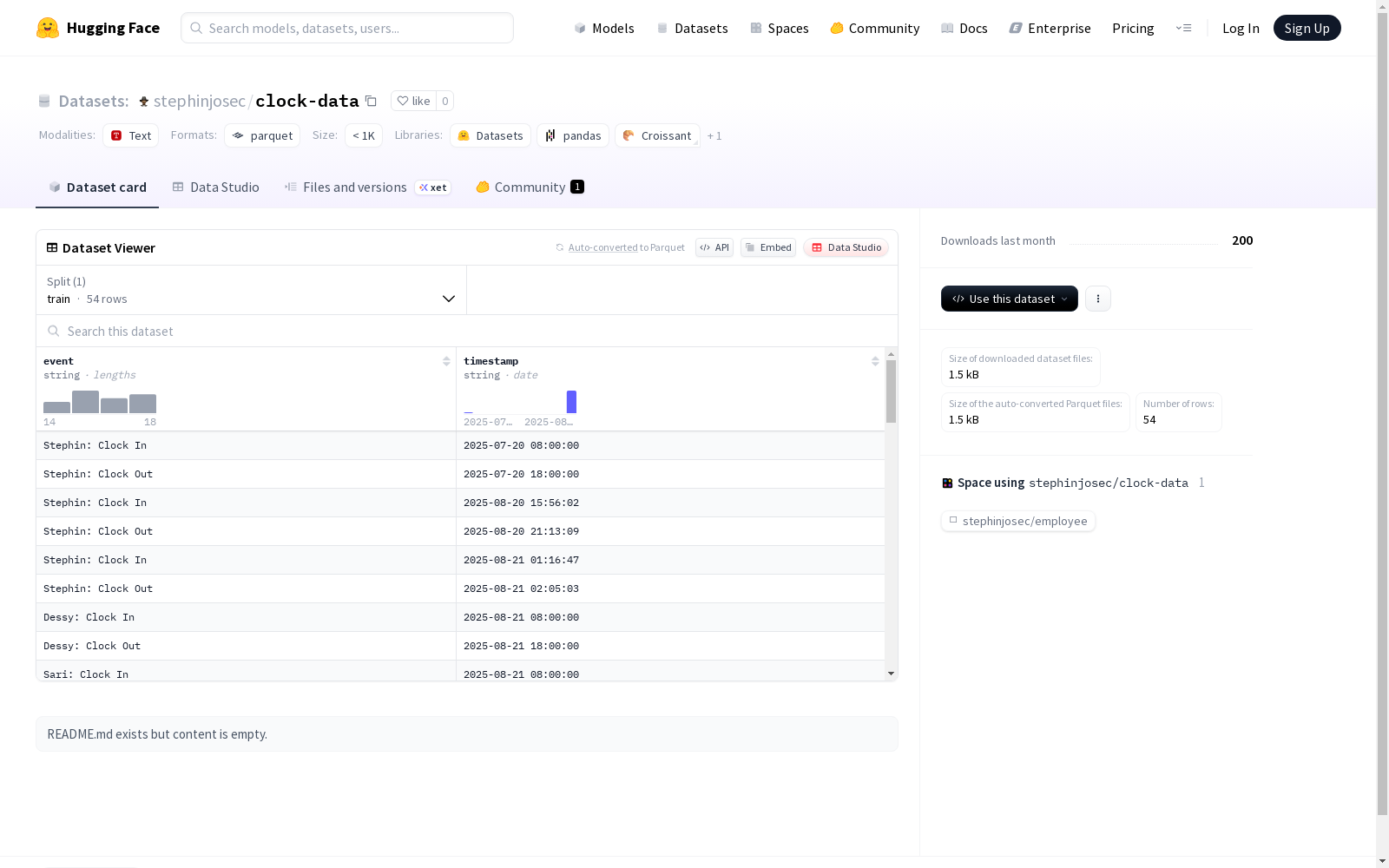Screen dimensions: 1389x868
Task: Click the clock-data dataset title
Action: pos(307,101)
